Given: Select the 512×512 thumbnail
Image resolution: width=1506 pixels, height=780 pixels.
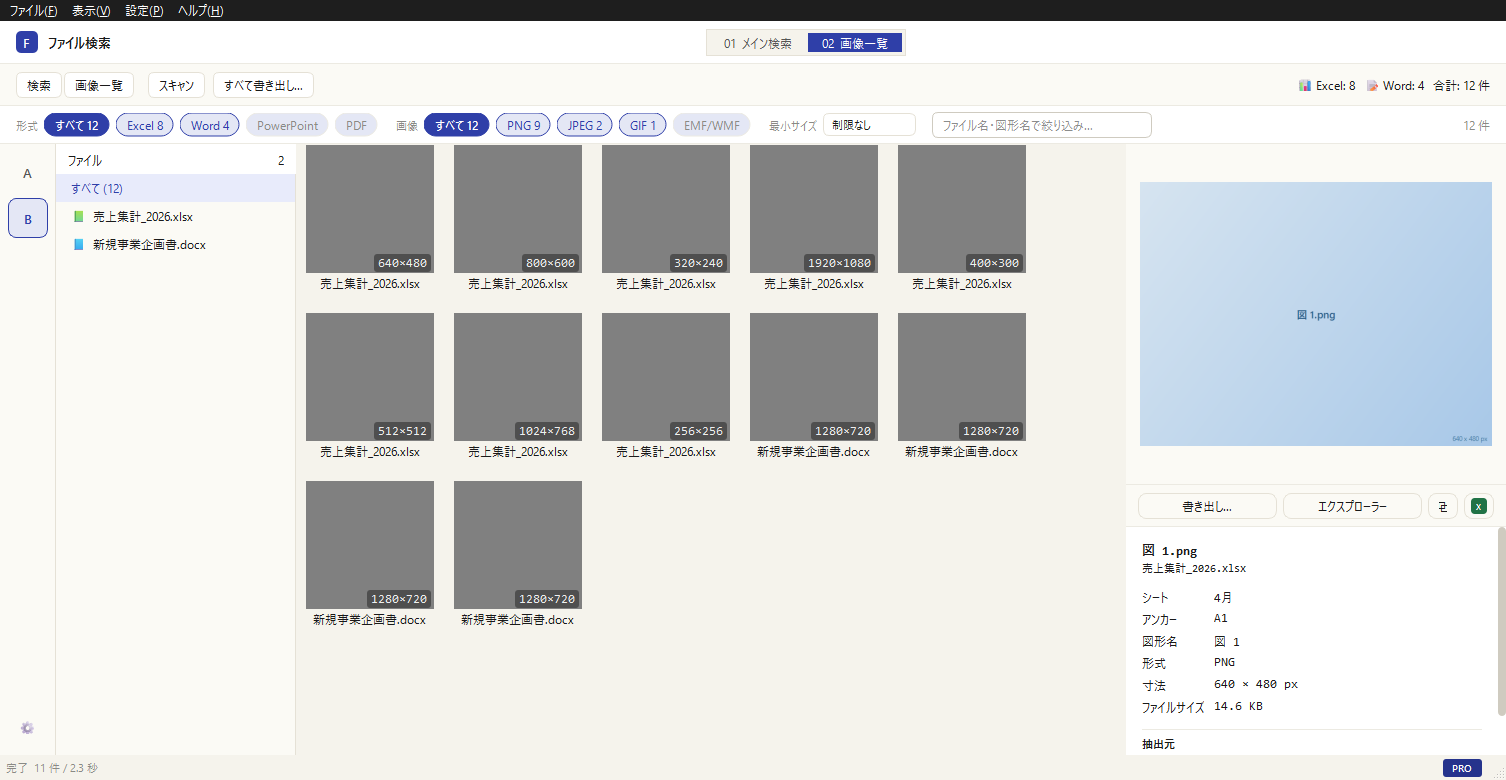Looking at the screenshot, I should pyautogui.click(x=370, y=377).
